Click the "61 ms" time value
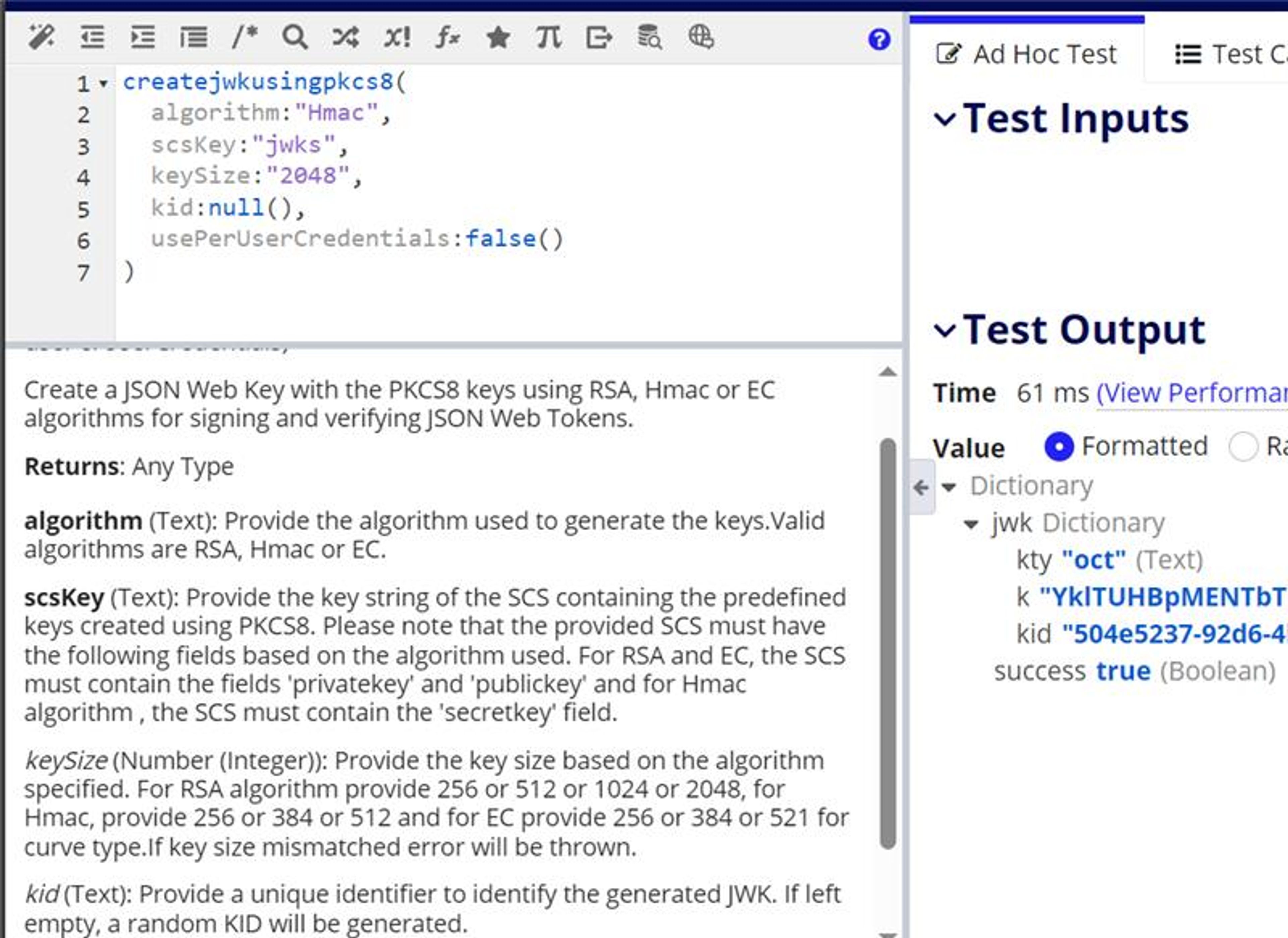Image resolution: width=1288 pixels, height=938 pixels. point(1053,394)
